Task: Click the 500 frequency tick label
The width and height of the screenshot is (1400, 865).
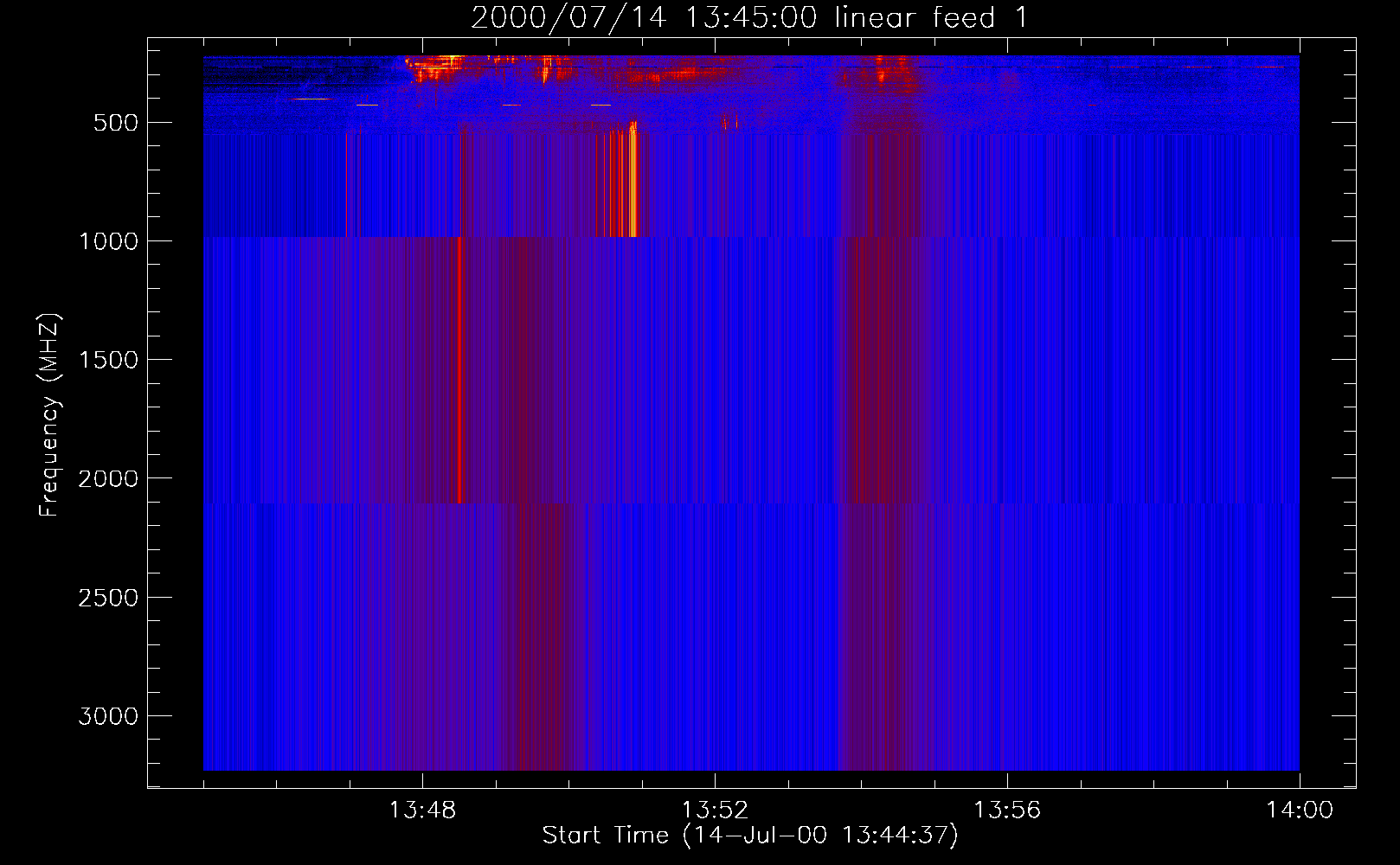Action: pyautogui.click(x=116, y=123)
